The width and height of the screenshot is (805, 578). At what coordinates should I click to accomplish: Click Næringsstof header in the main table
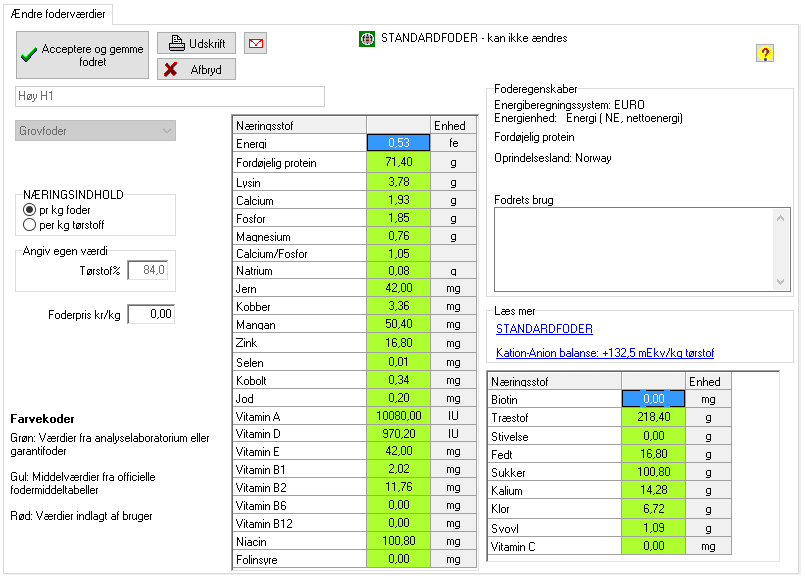coord(300,125)
